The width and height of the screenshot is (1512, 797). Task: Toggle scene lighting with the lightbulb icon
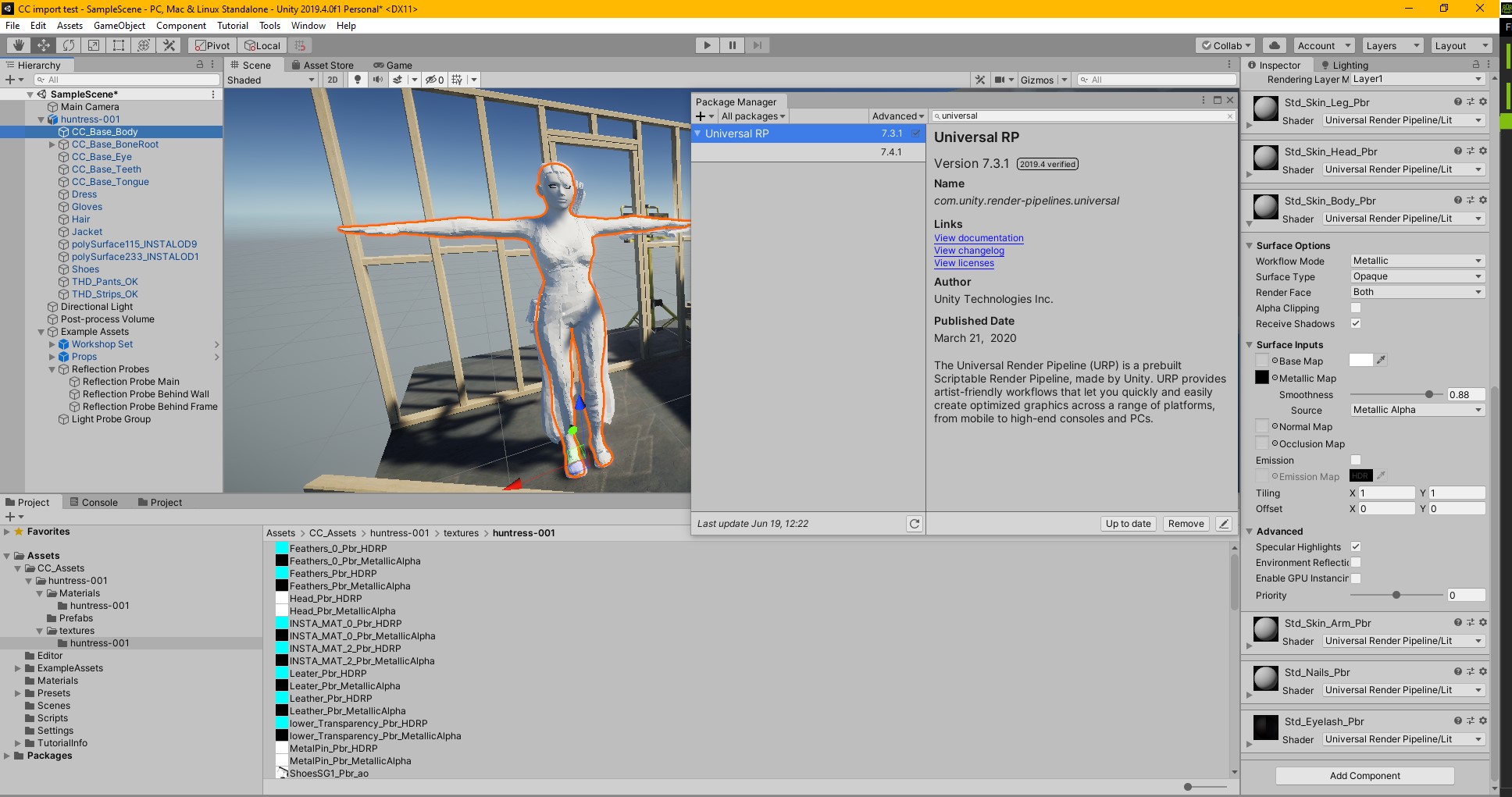pos(358,80)
